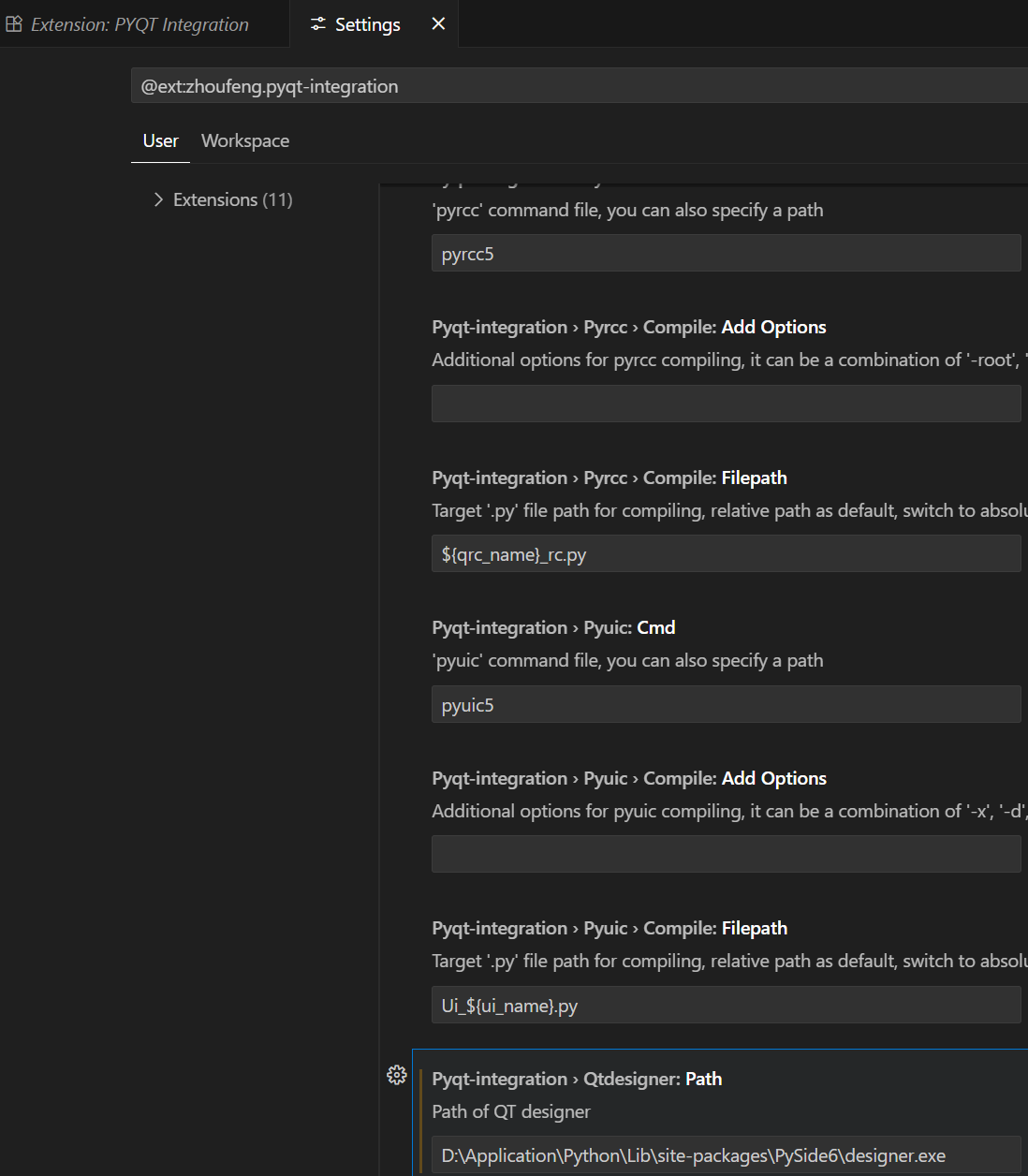This screenshot has height=1176, width=1028.
Task: Expand the Extensions (11) chevron
Action: (158, 199)
